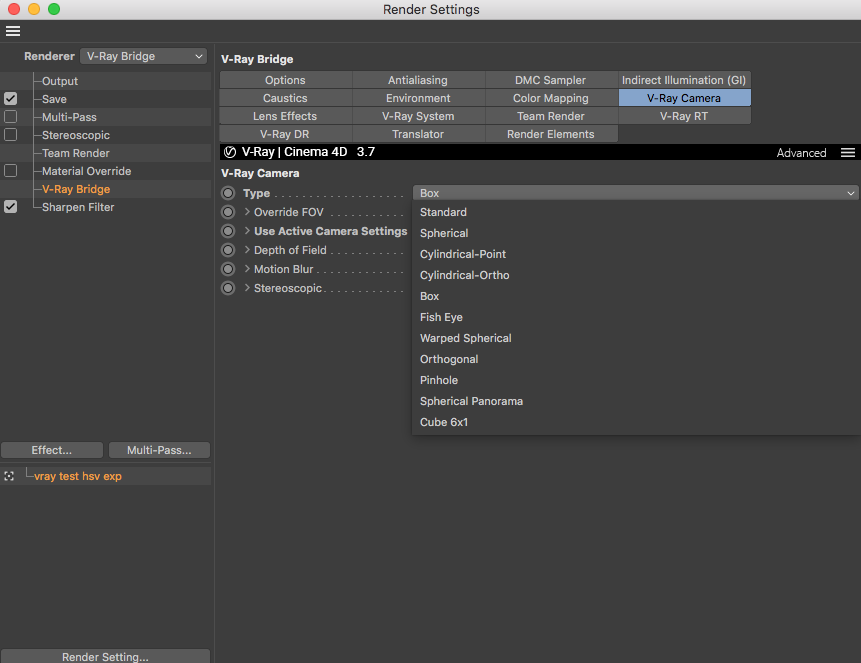
Task: Select Team Render in the sidebar tree
Action: 76,153
